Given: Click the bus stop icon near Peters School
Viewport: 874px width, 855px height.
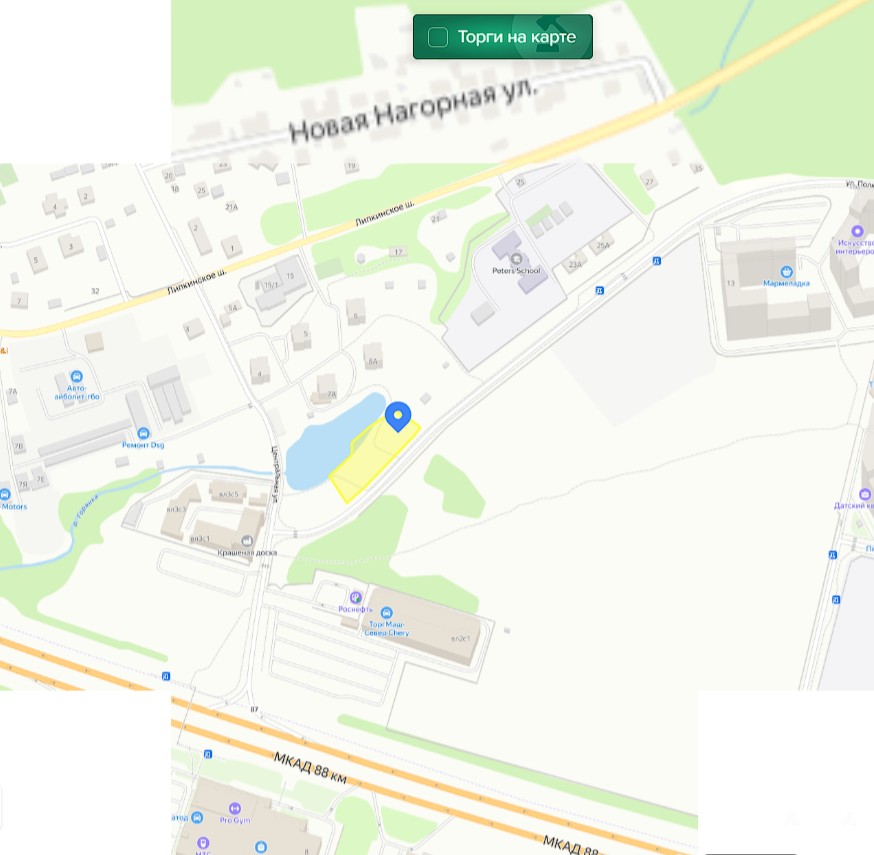Looking at the screenshot, I should pos(599,290).
